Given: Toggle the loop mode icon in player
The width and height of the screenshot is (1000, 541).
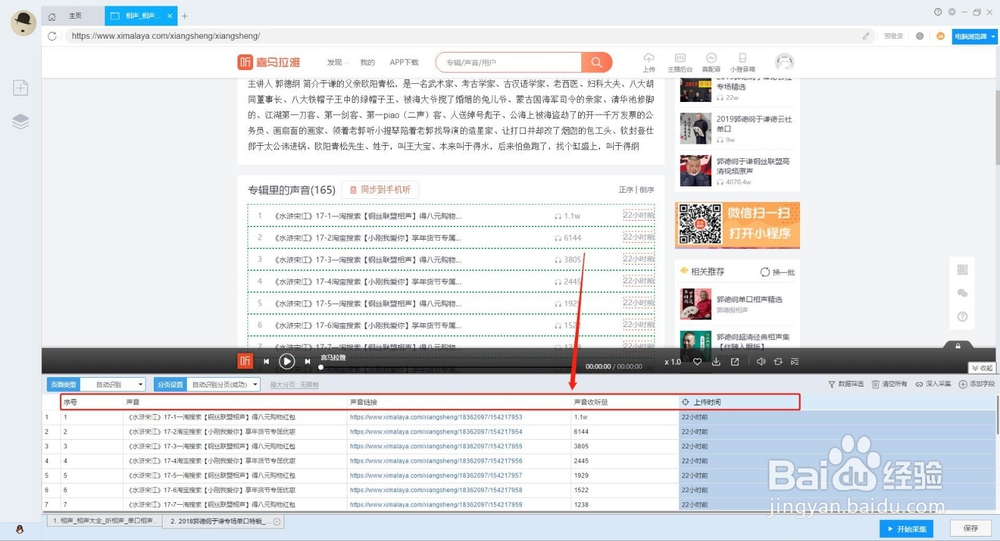Looking at the screenshot, I should tap(778, 362).
